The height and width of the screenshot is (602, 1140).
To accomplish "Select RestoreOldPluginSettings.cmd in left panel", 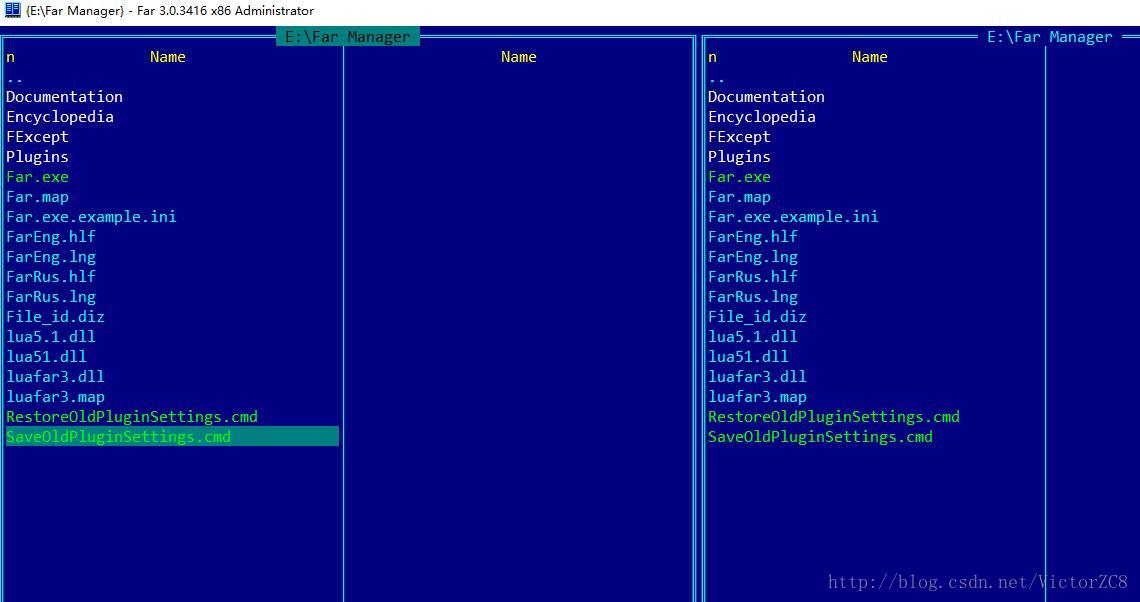I will coord(132,417).
